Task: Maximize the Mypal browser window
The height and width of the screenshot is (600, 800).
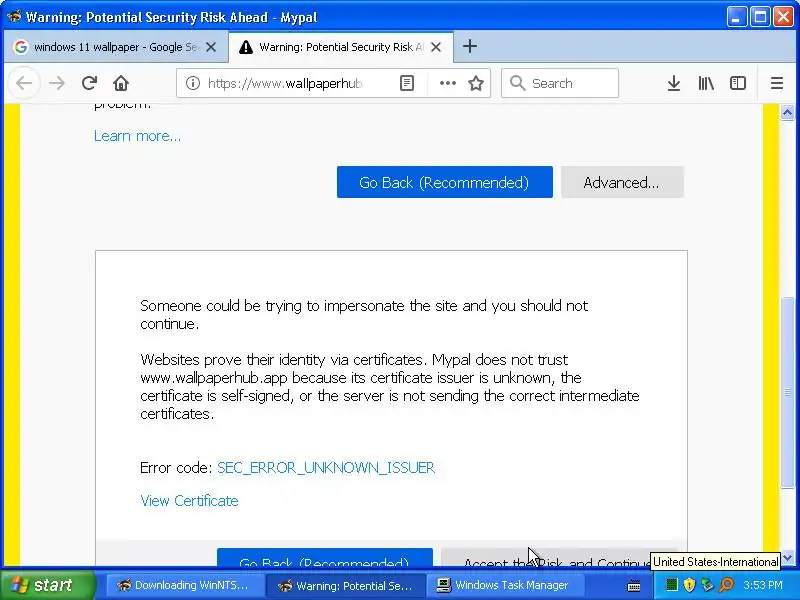Action: click(760, 17)
